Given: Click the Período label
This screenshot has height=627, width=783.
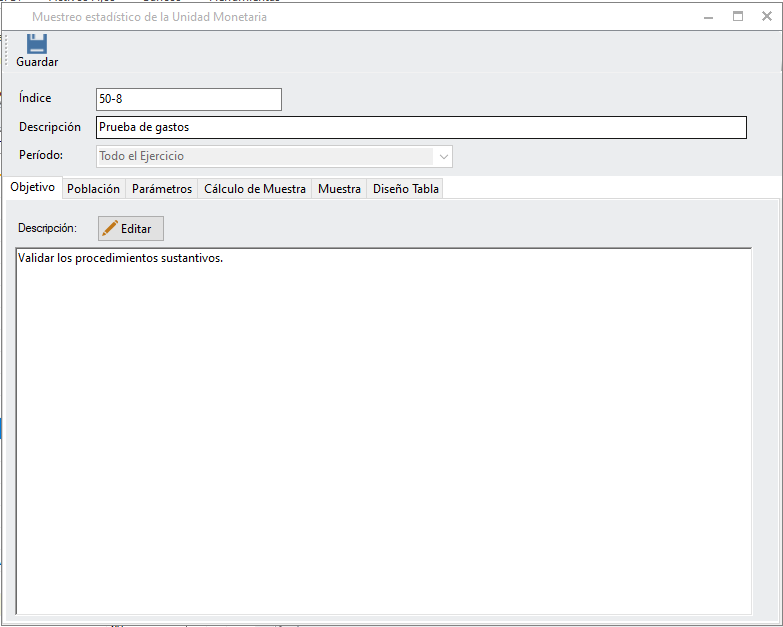Looking at the screenshot, I should 41,155.
